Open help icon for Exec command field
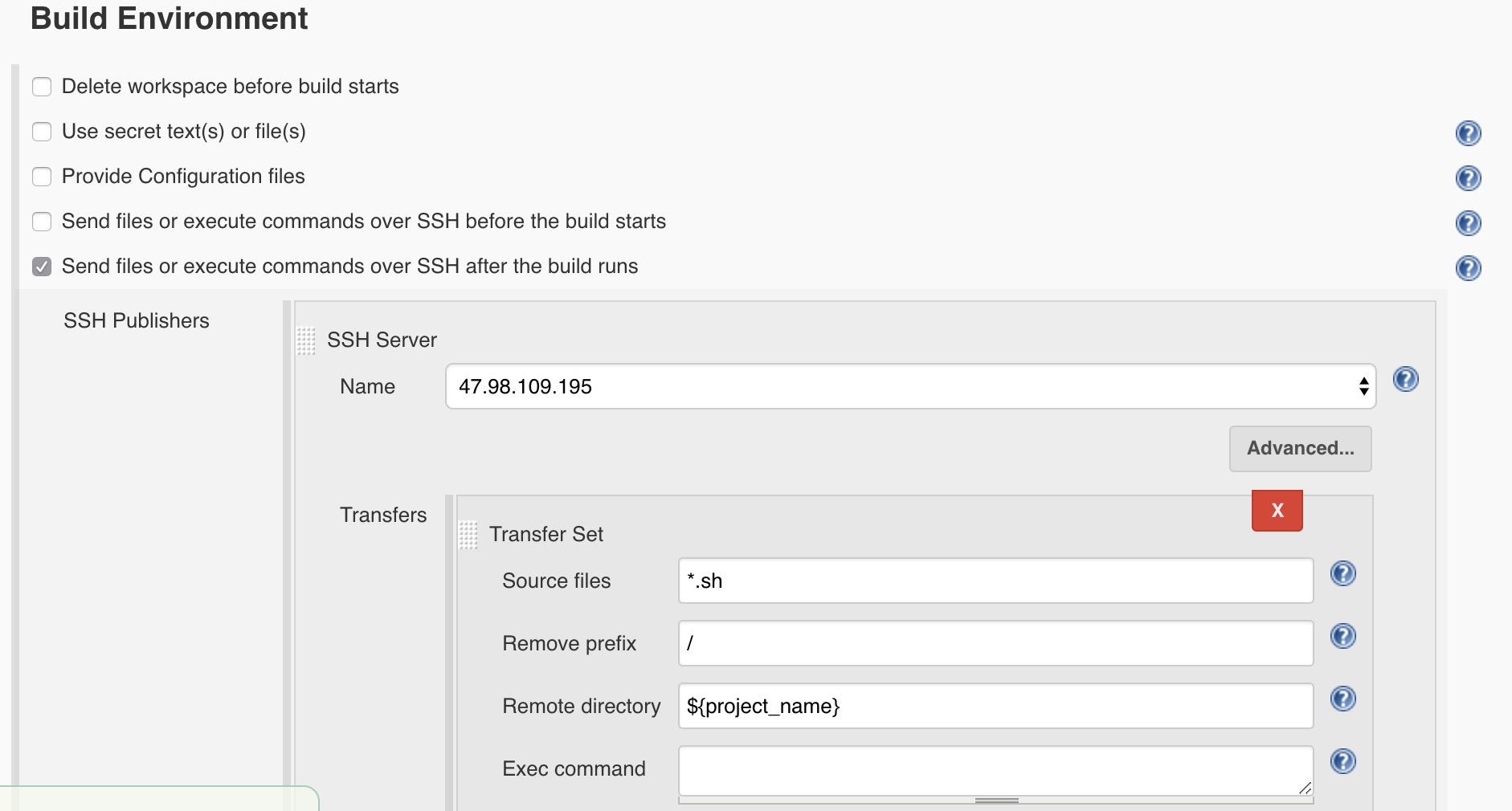Viewport: 1512px width, 811px height. click(1342, 761)
